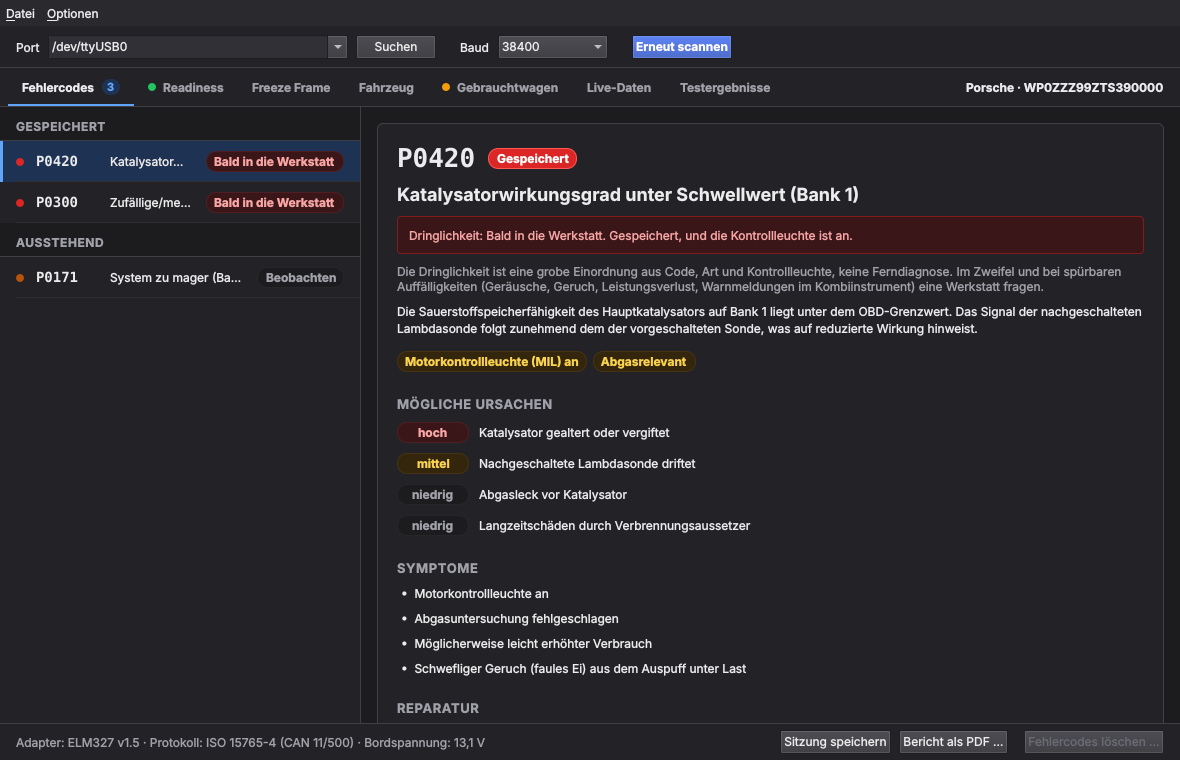Click Sitzung speichern button
The height and width of the screenshot is (760, 1180).
pyautogui.click(x=835, y=742)
